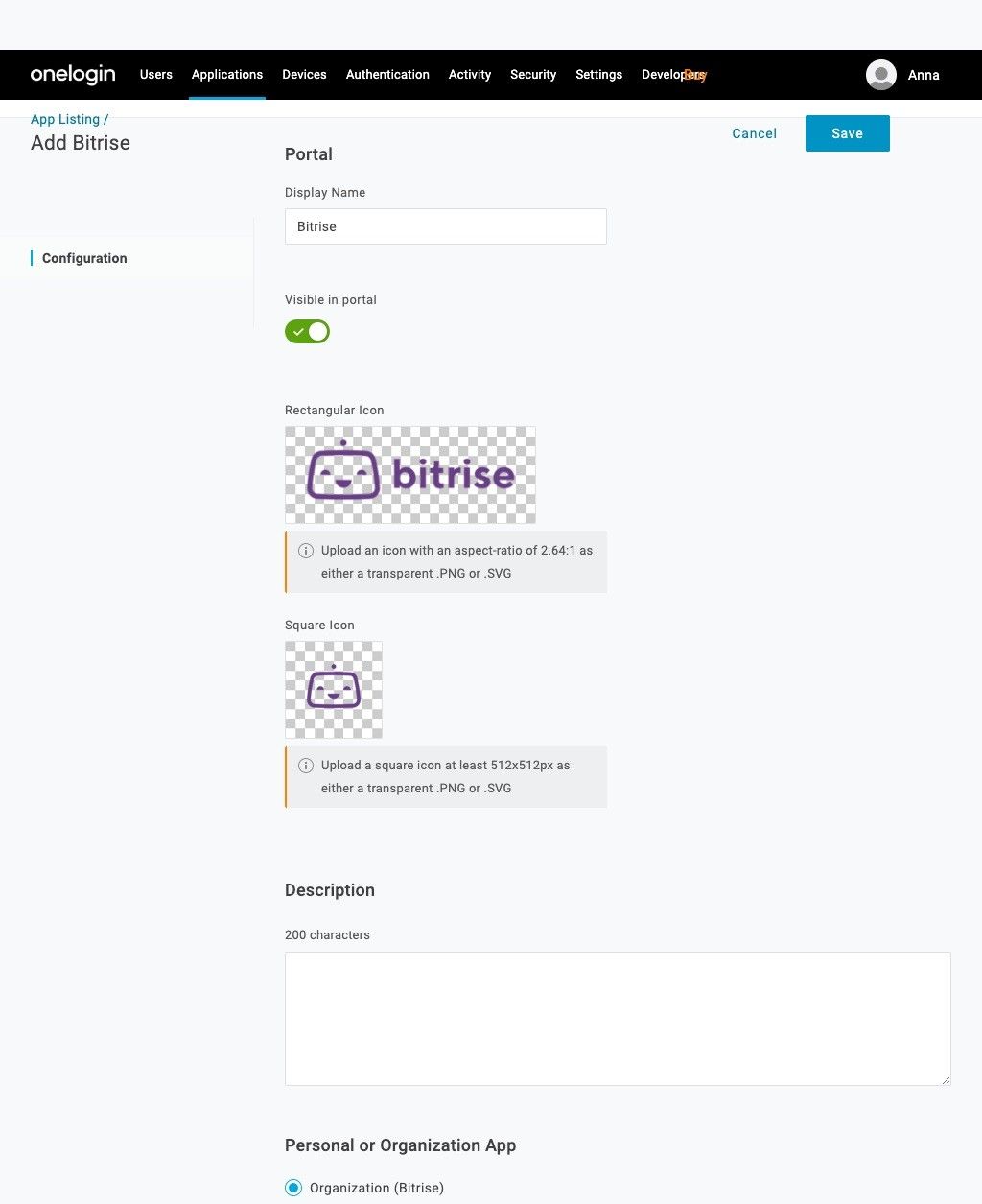Switch to the Security tab

pos(533,74)
